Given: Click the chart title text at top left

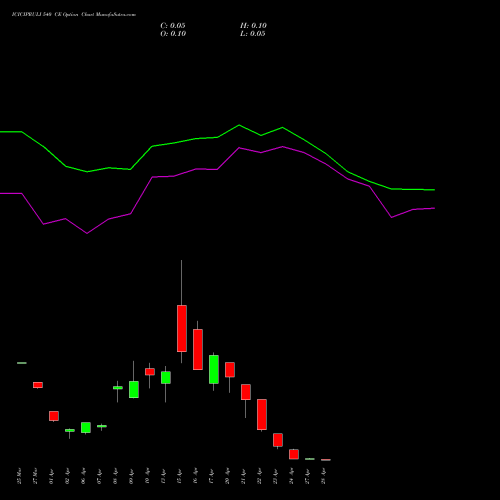Looking at the screenshot, I should 74,15.
